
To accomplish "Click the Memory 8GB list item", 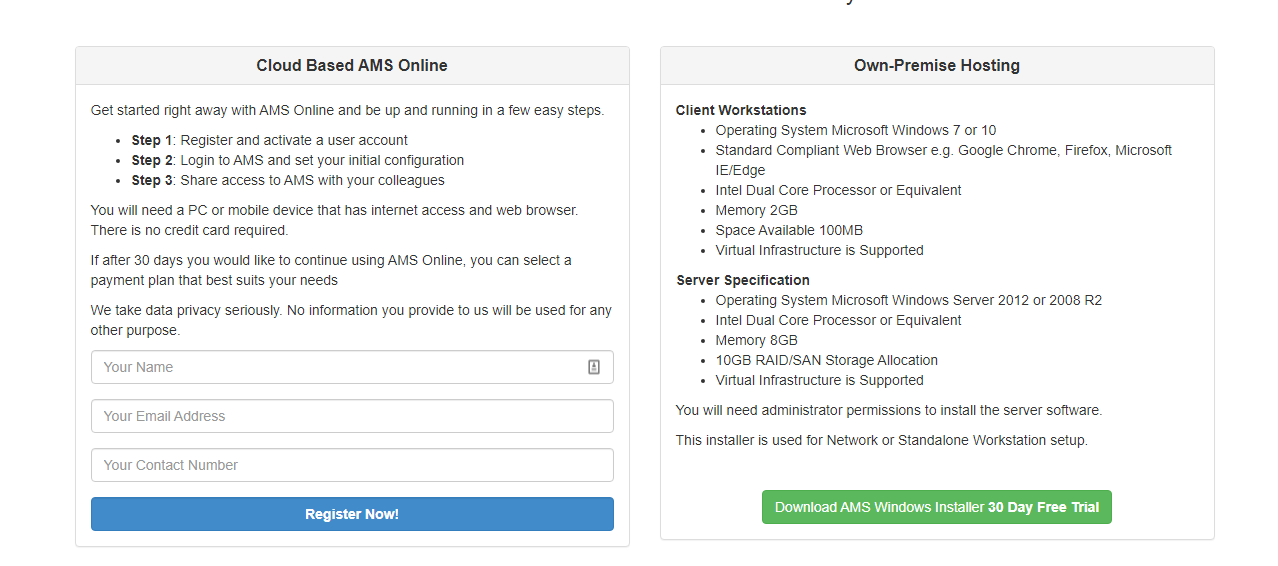I will pyautogui.click(x=756, y=340).
